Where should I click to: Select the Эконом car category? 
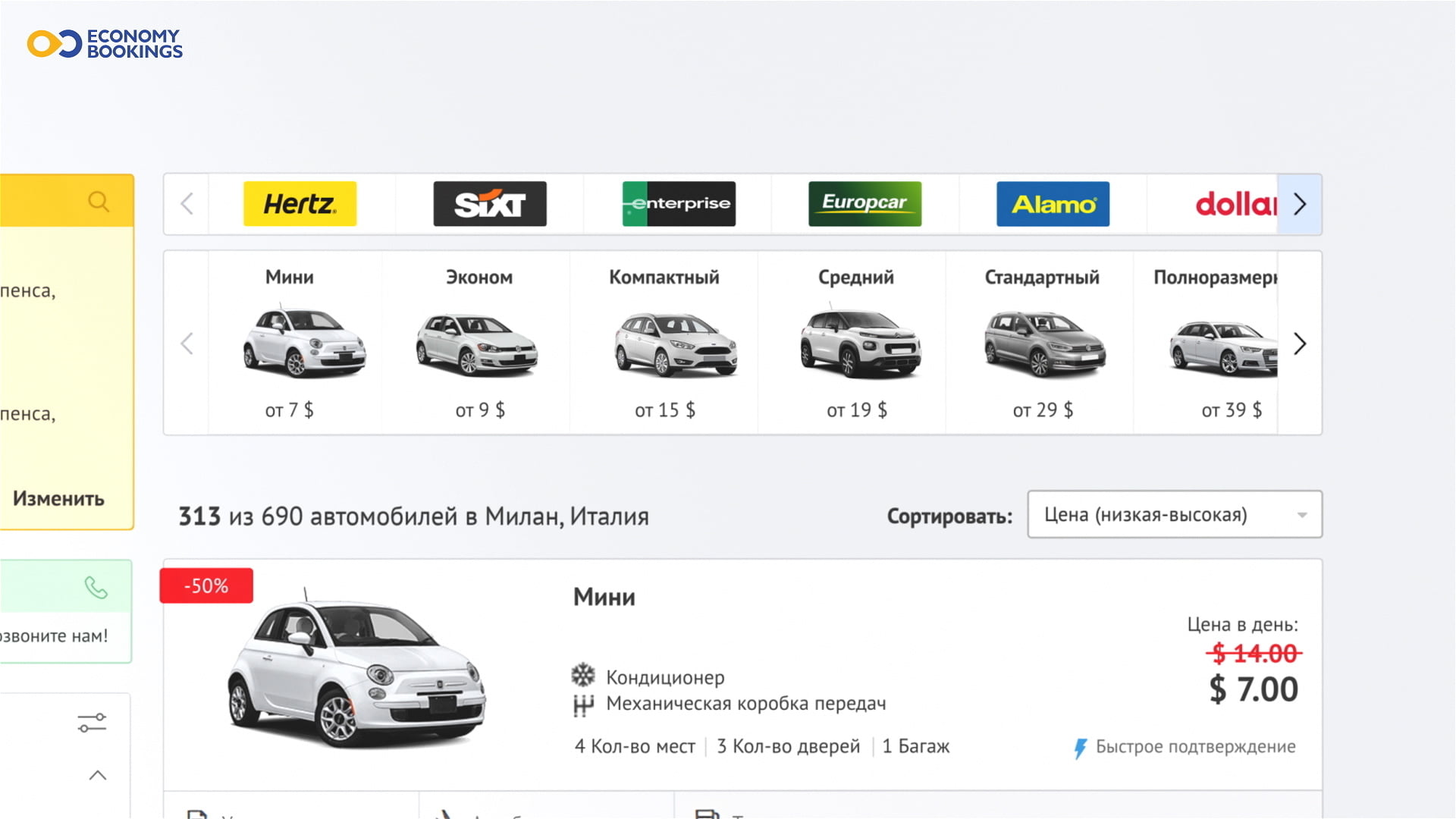pyautogui.click(x=479, y=343)
